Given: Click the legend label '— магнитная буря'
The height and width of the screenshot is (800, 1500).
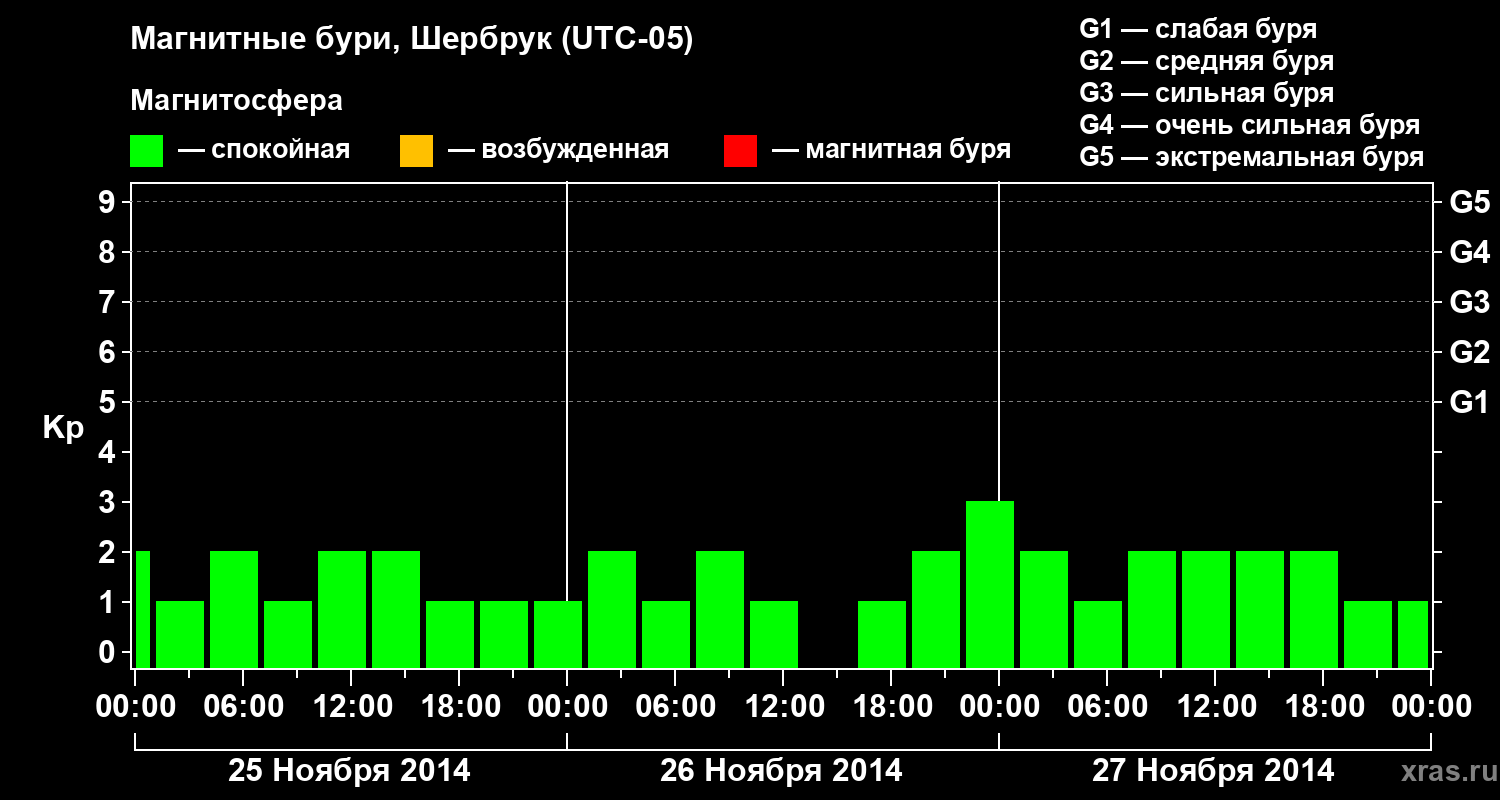Looking at the screenshot, I should click(x=892, y=150).
